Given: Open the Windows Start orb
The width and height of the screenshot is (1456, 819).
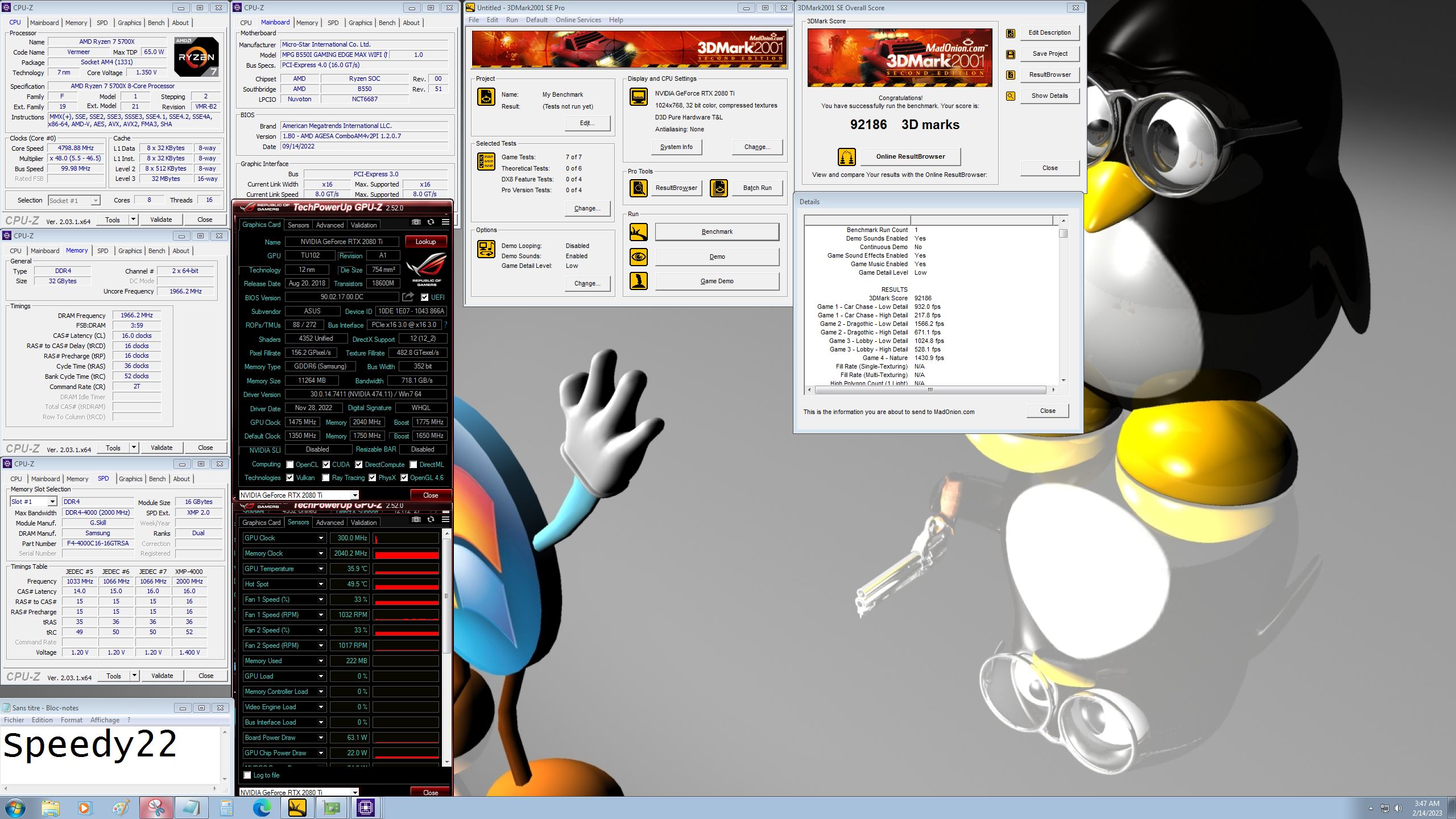Looking at the screenshot, I should pos(15,808).
